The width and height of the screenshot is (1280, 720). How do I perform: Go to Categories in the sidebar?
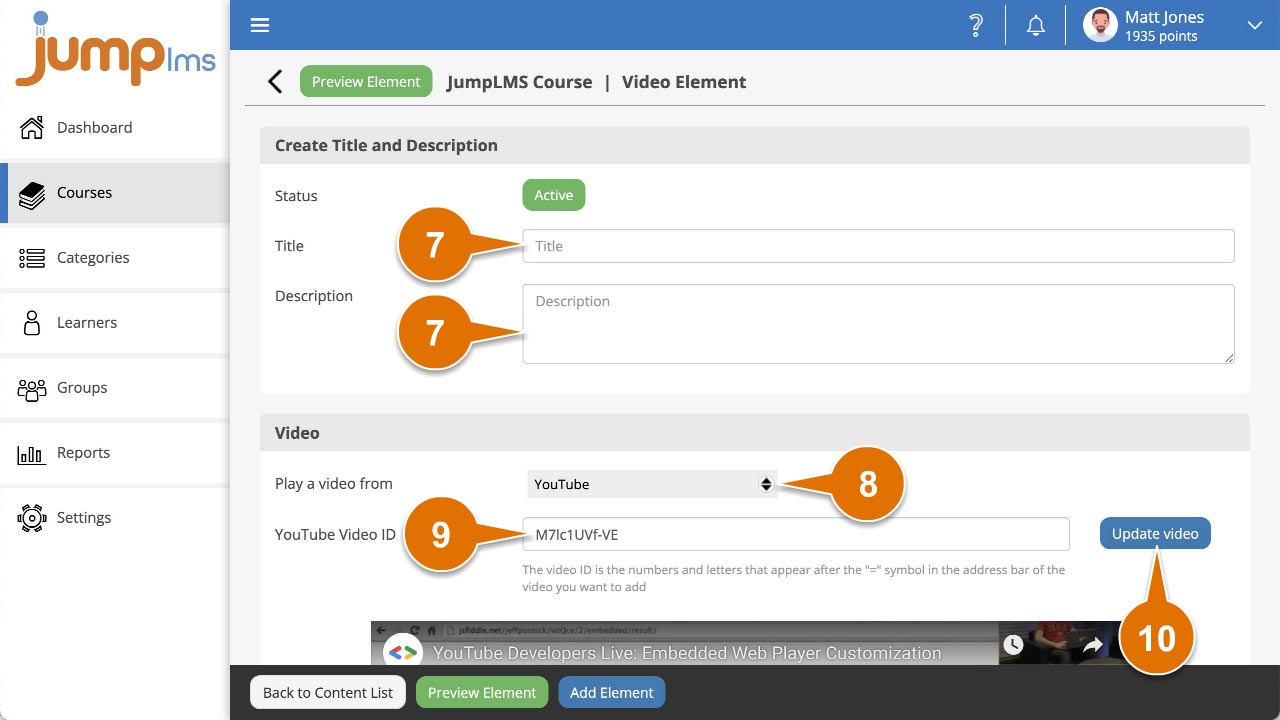click(115, 257)
